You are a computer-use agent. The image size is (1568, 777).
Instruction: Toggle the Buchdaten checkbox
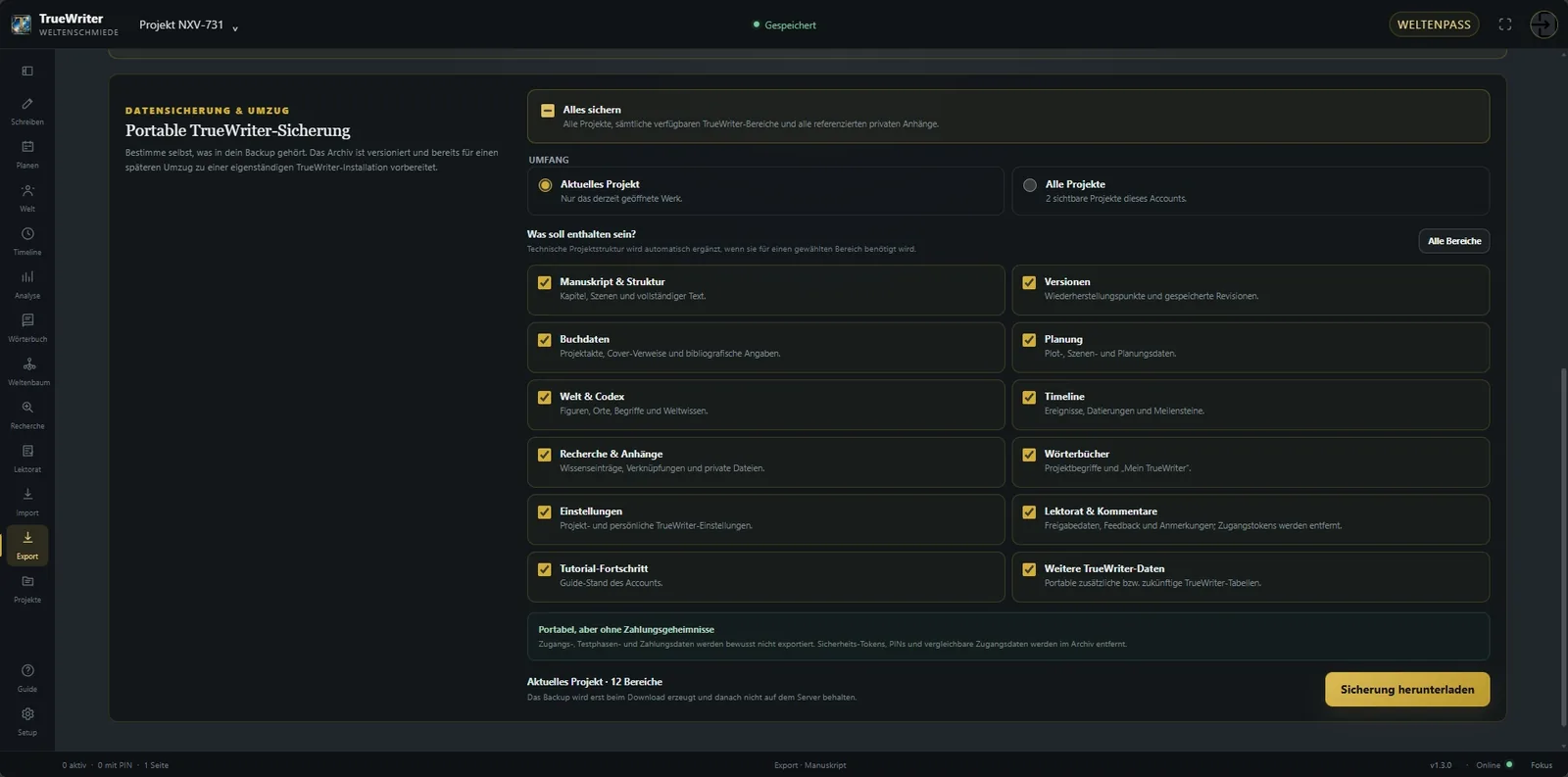pyautogui.click(x=545, y=340)
